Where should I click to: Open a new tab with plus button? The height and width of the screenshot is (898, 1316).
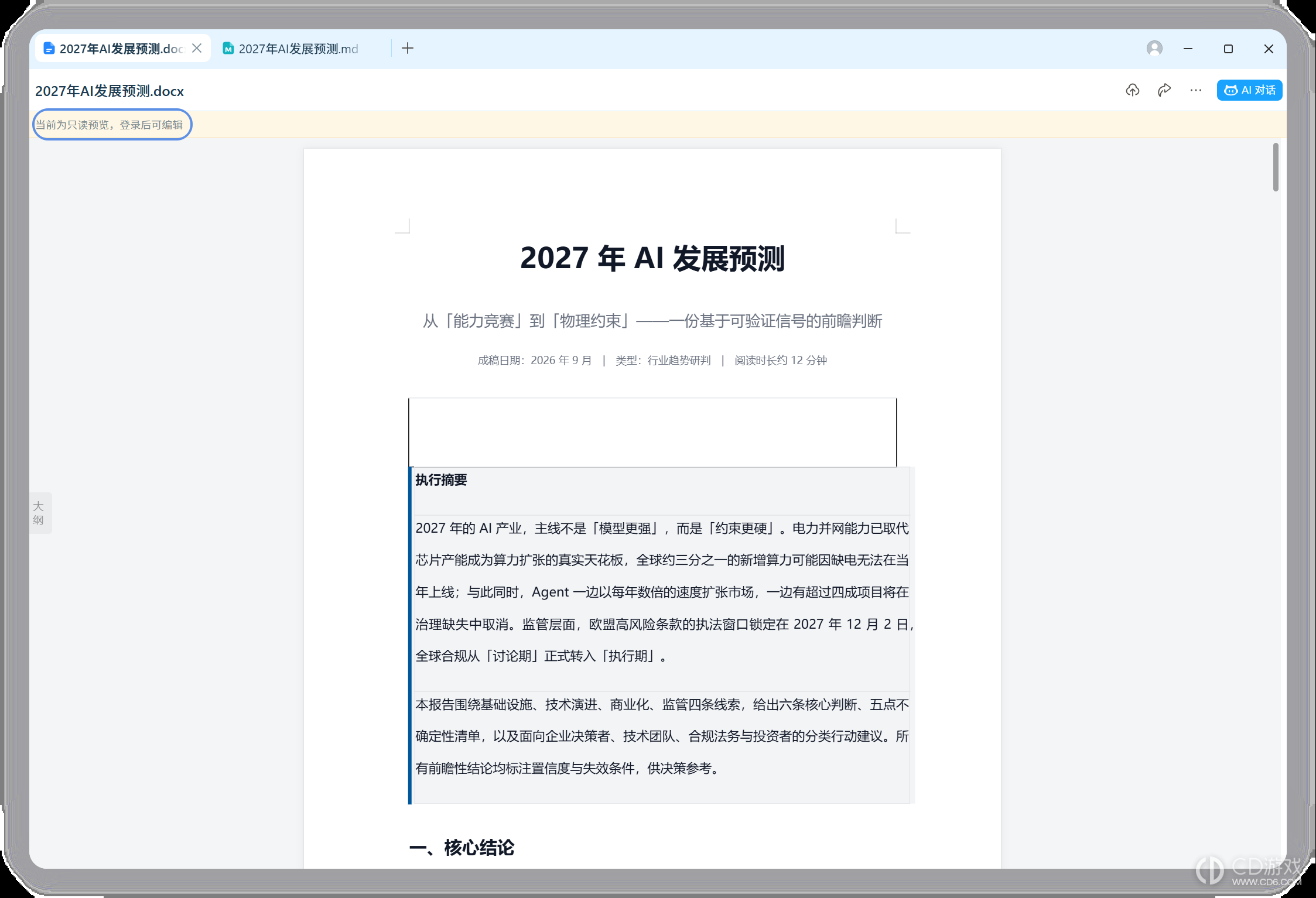tap(408, 49)
